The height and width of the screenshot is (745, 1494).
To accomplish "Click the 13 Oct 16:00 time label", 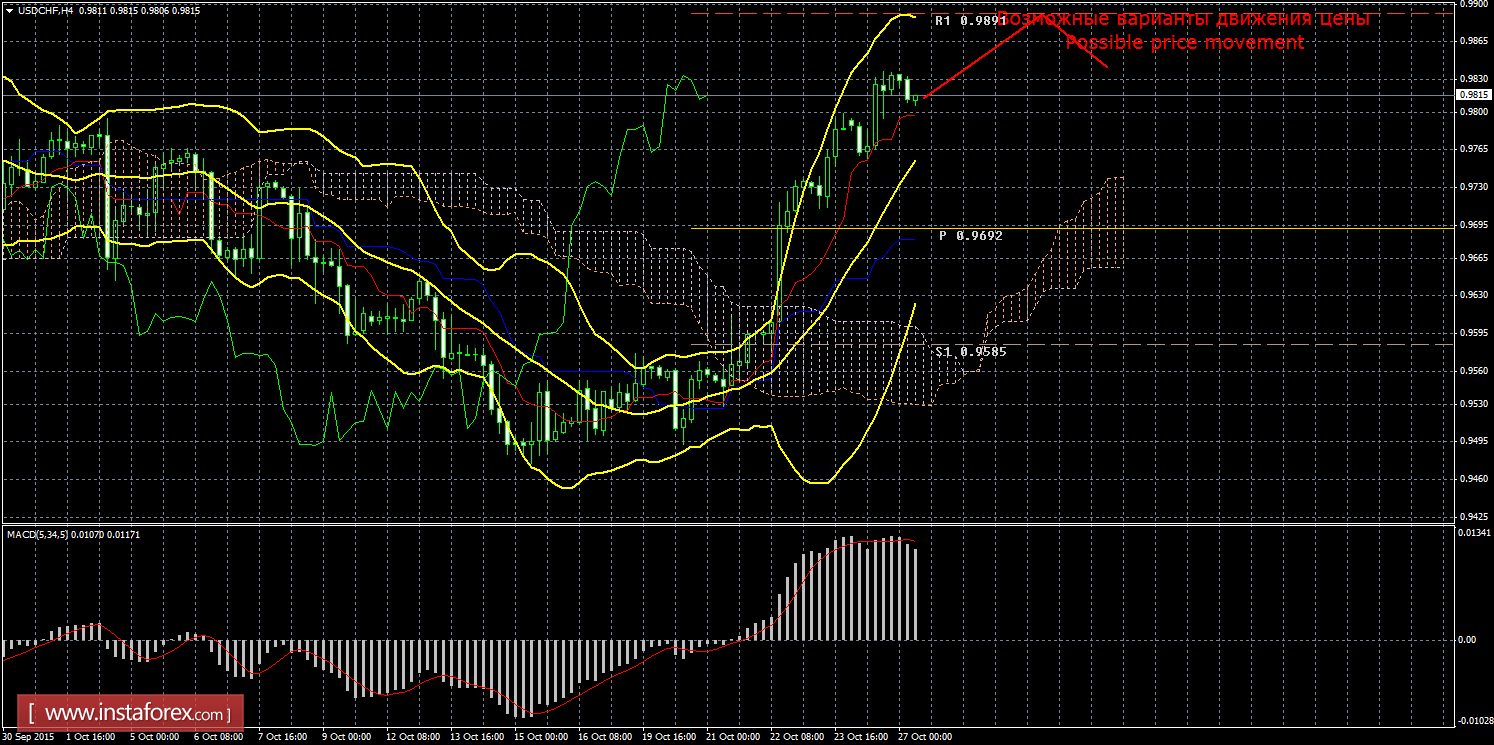I will 478,737.
